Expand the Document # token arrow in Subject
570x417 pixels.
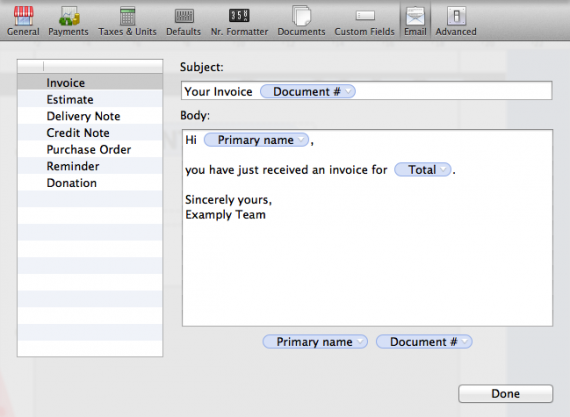(349, 91)
